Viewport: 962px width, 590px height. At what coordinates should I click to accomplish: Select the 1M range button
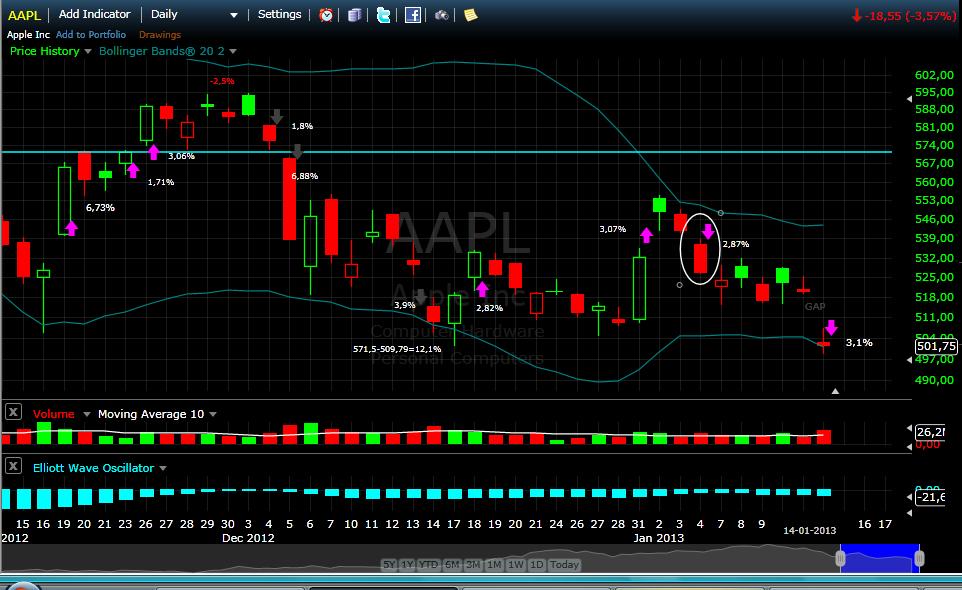[494, 565]
